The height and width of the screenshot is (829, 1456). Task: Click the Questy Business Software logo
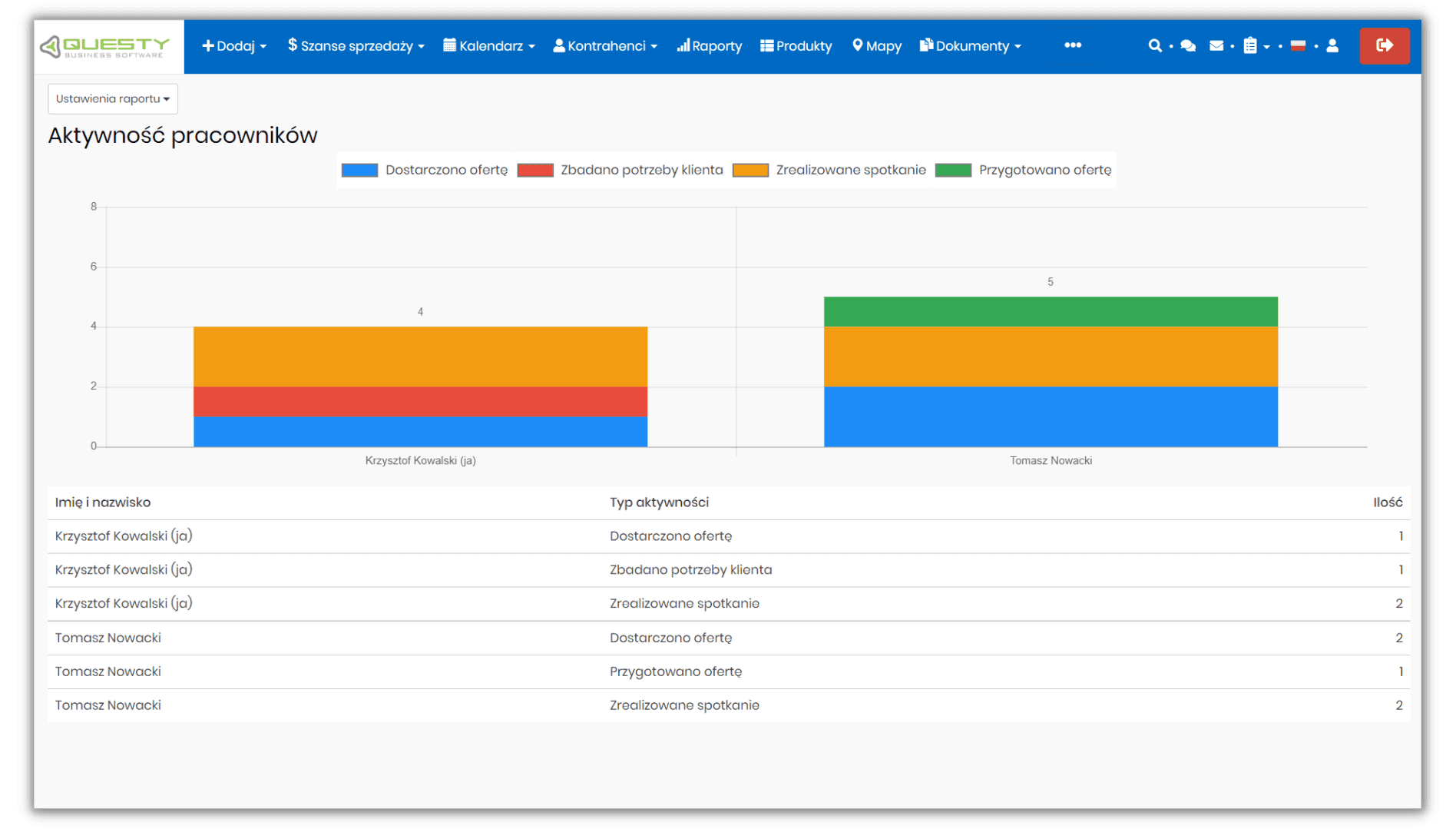[x=105, y=47]
